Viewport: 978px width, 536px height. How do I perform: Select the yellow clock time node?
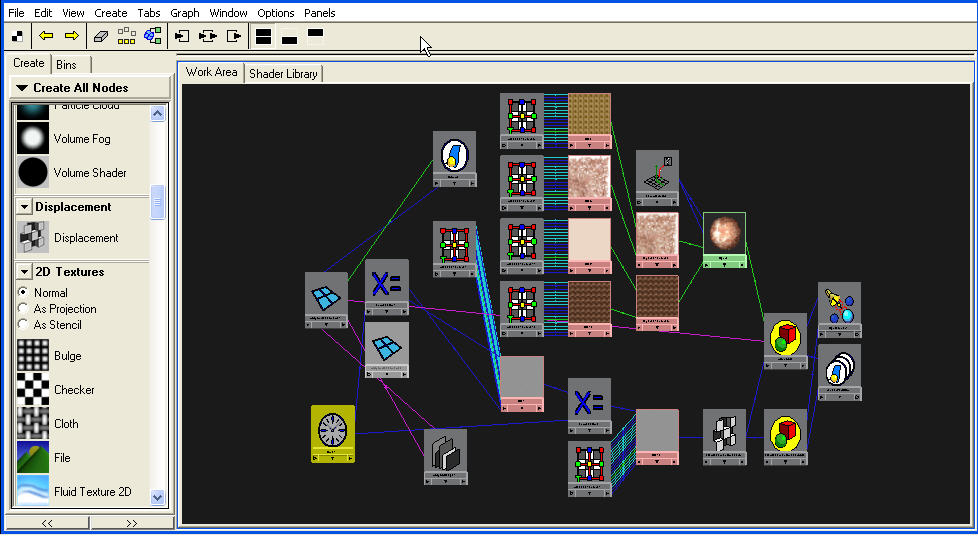pyautogui.click(x=333, y=434)
